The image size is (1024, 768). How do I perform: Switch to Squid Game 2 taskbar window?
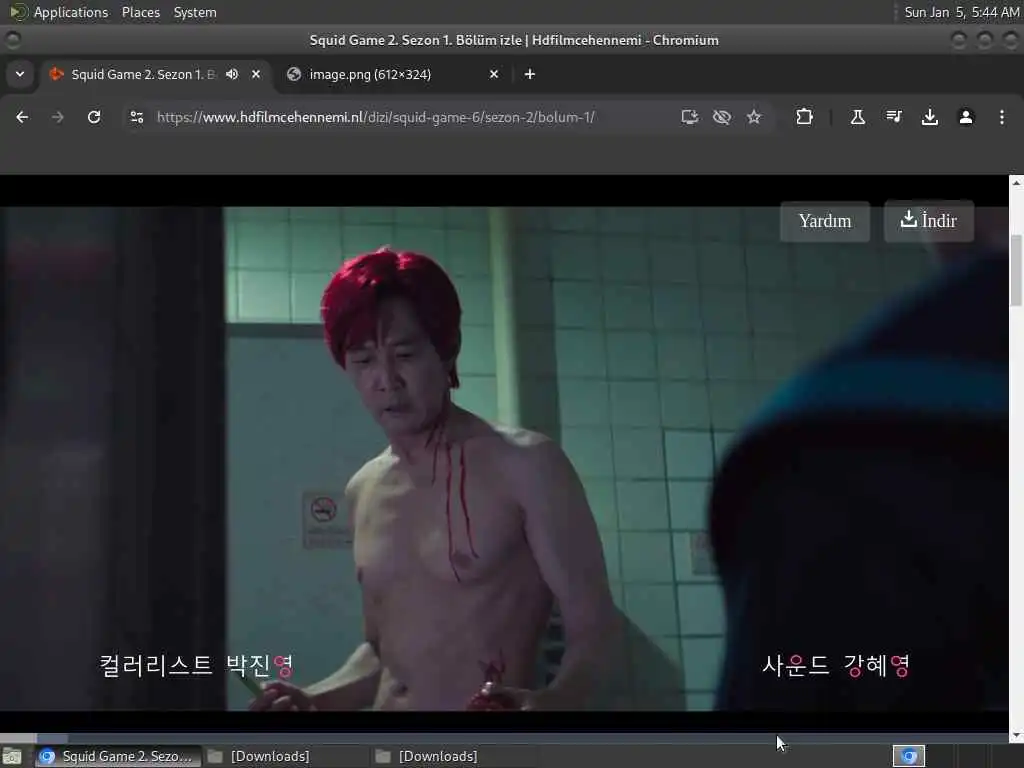point(118,756)
